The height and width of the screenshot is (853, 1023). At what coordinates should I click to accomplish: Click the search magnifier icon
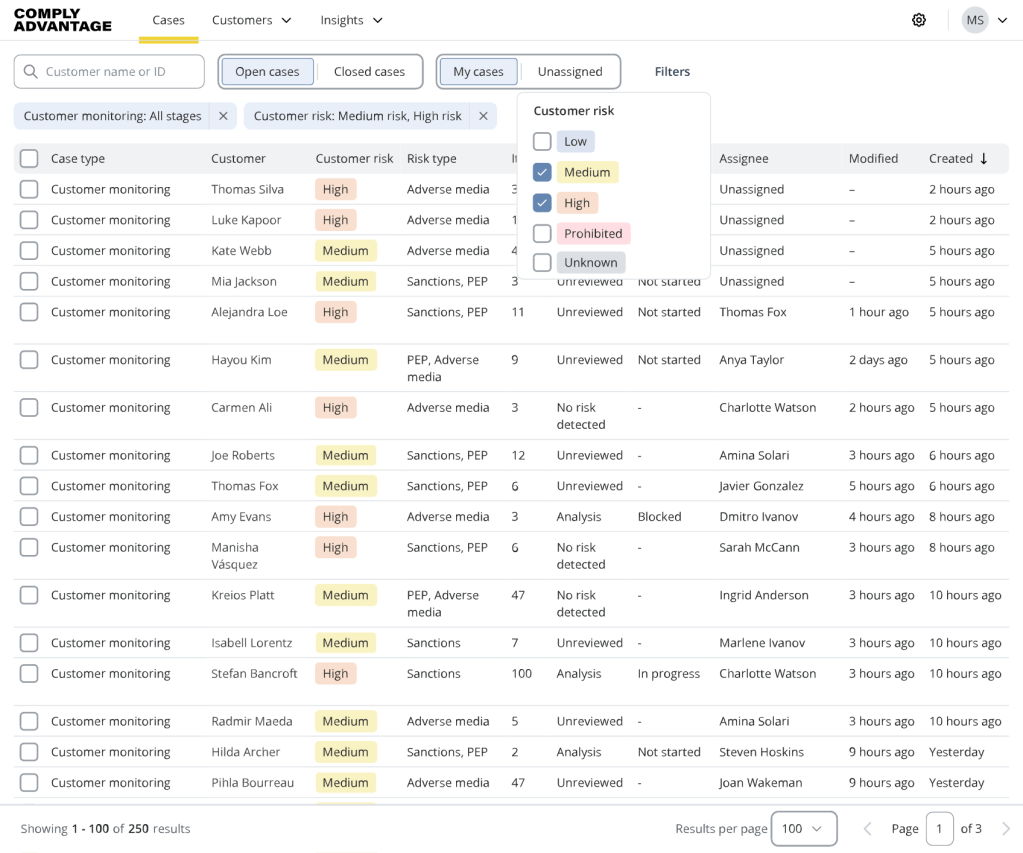pos(30,72)
